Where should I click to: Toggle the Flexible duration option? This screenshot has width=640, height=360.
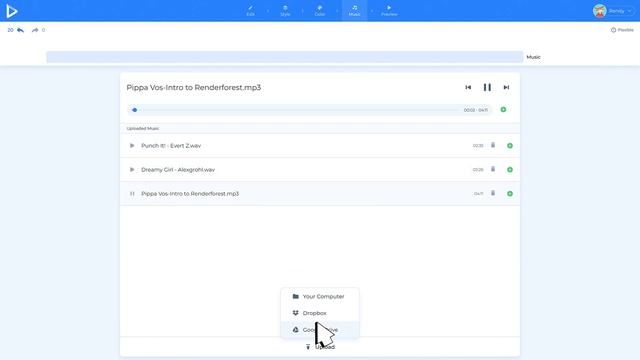coord(622,30)
